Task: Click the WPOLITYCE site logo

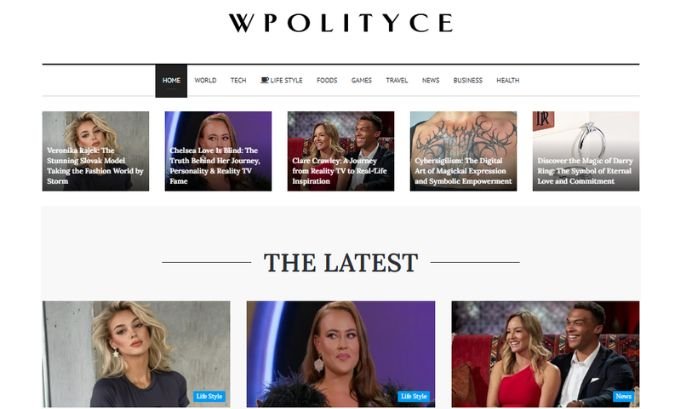Action: (x=341, y=23)
